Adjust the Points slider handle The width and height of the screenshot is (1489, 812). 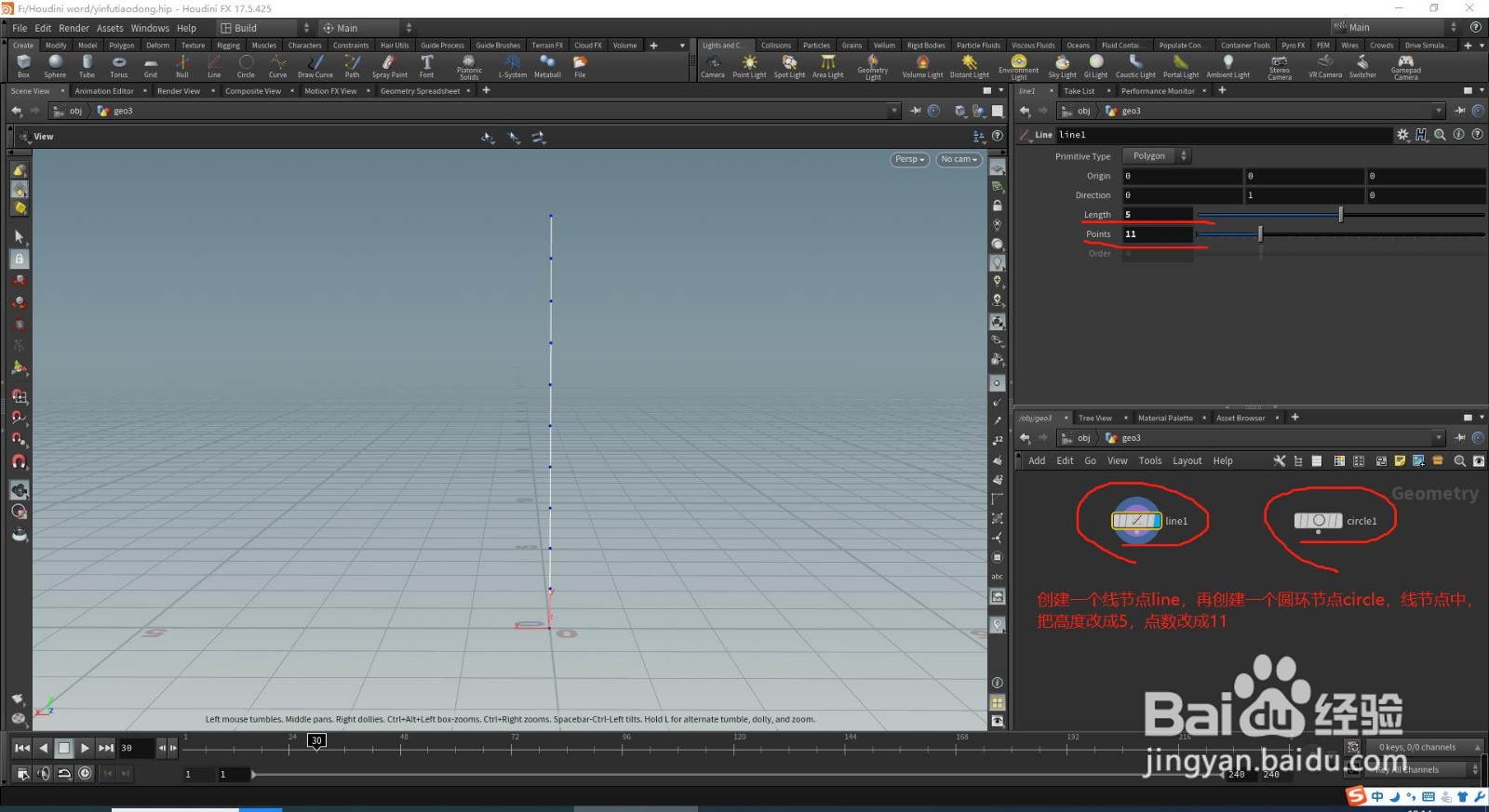tap(1260, 234)
